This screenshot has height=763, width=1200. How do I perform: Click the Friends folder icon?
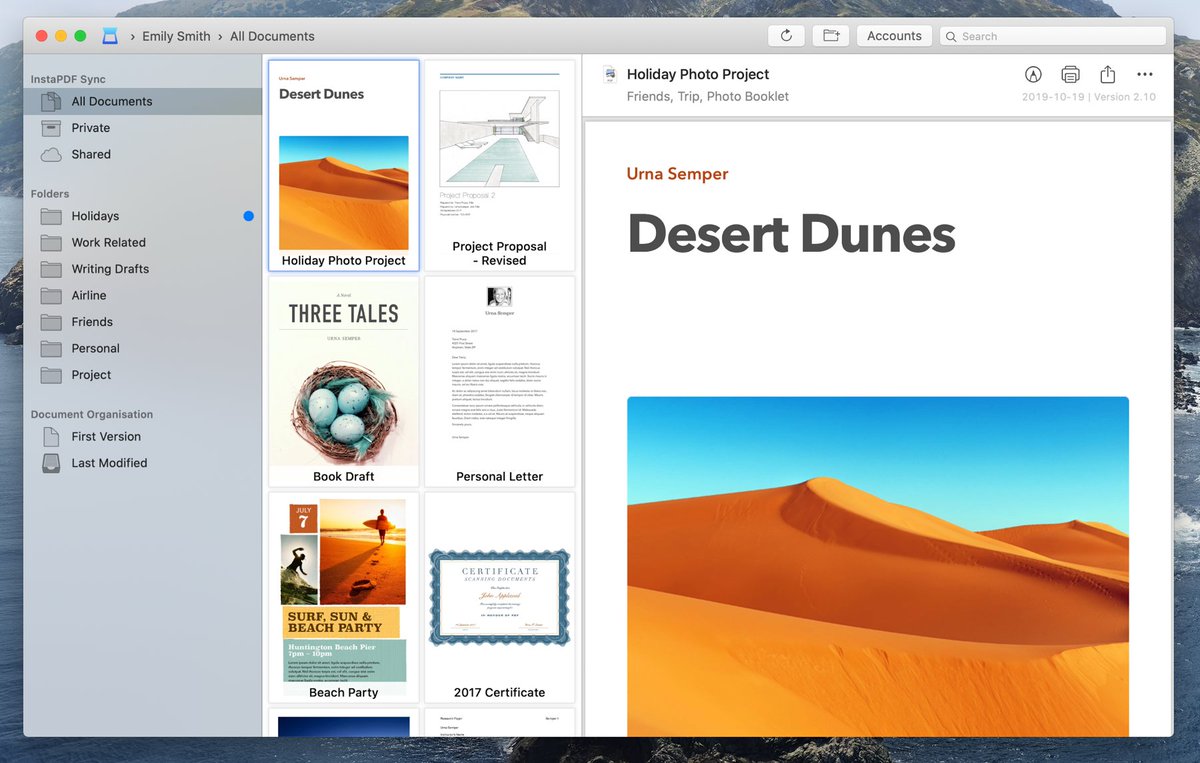point(51,322)
